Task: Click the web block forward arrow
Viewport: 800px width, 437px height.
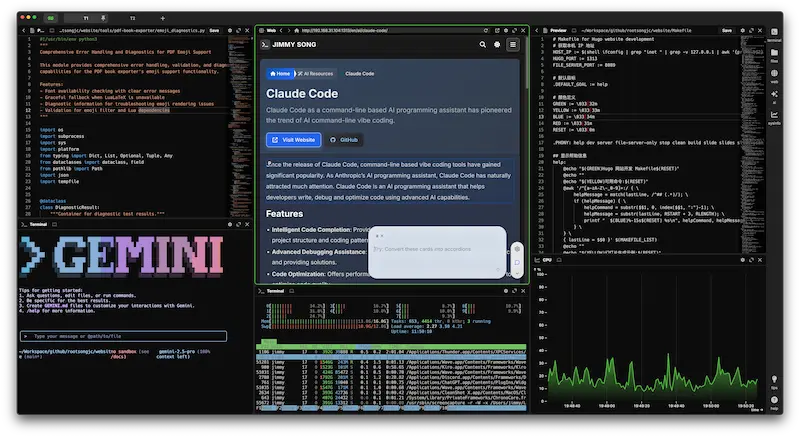Action: 288,31
